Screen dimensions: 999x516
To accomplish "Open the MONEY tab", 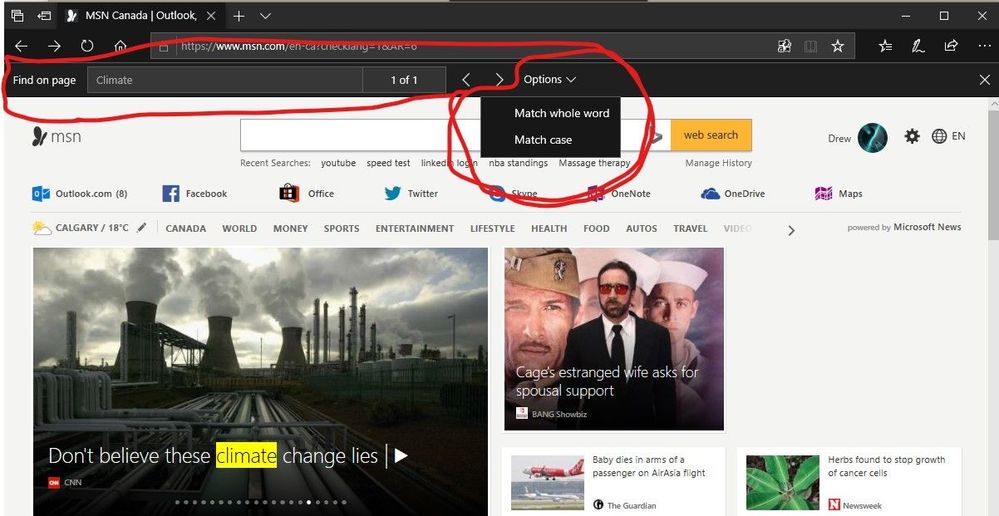I will (291, 229).
